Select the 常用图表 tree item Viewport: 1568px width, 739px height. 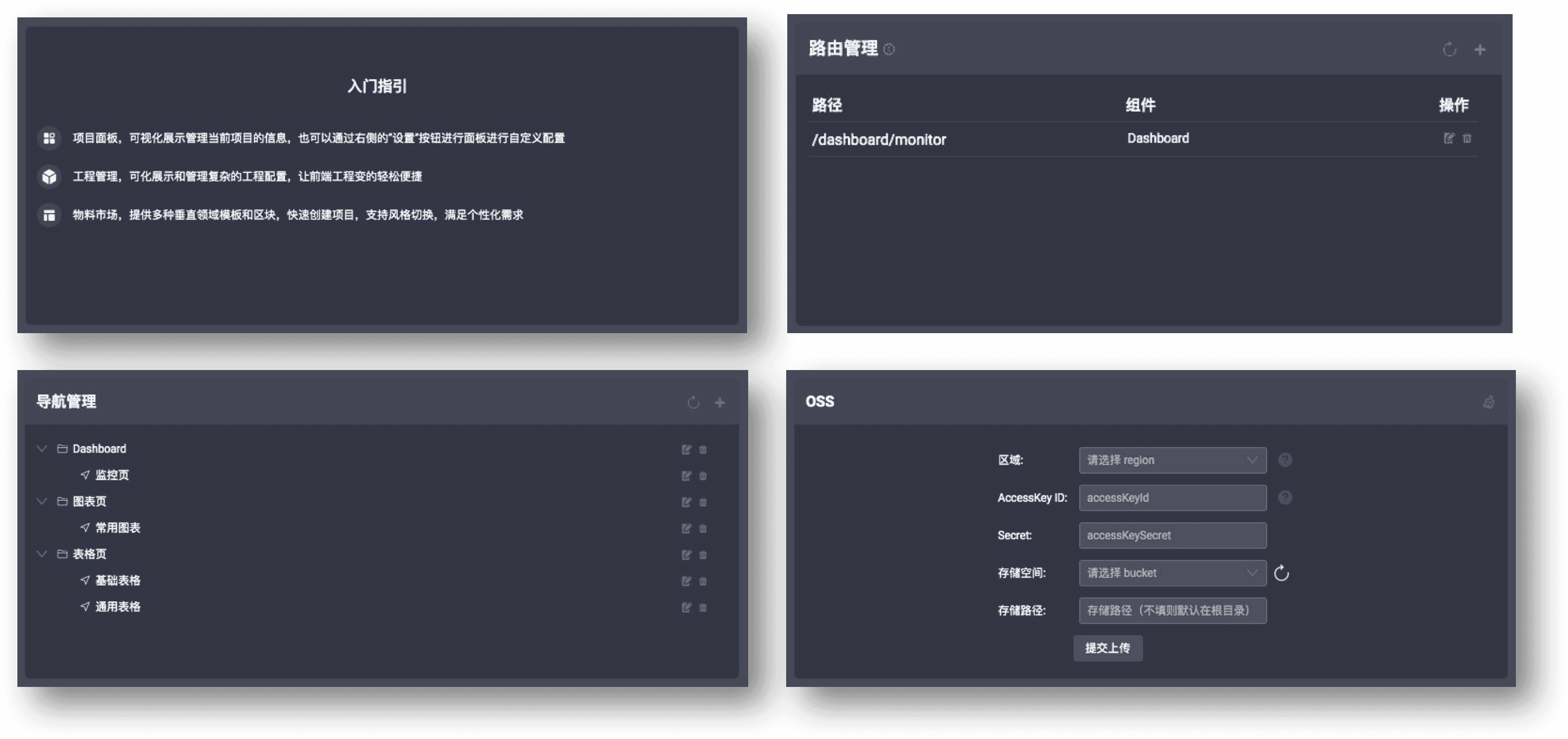117,528
